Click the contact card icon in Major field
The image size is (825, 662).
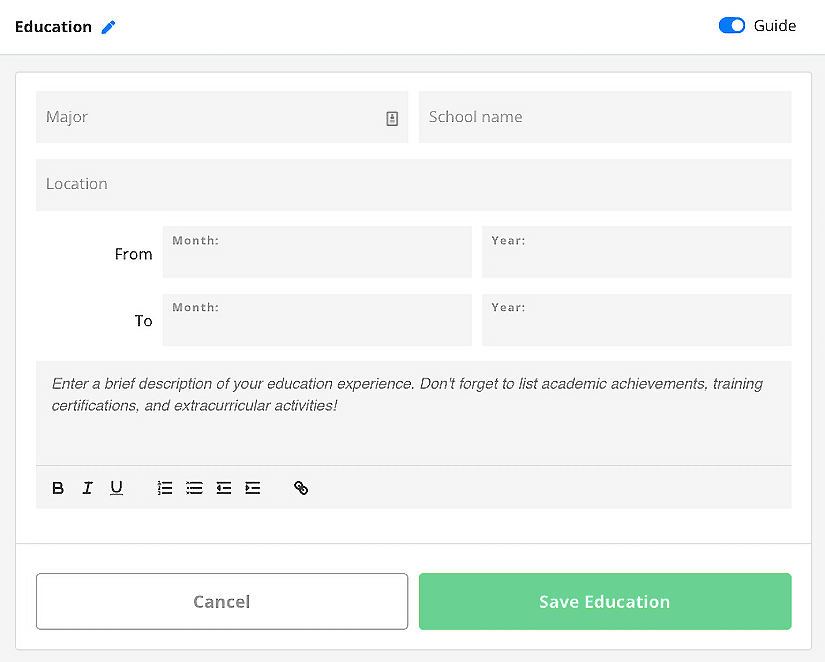tap(392, 118)
